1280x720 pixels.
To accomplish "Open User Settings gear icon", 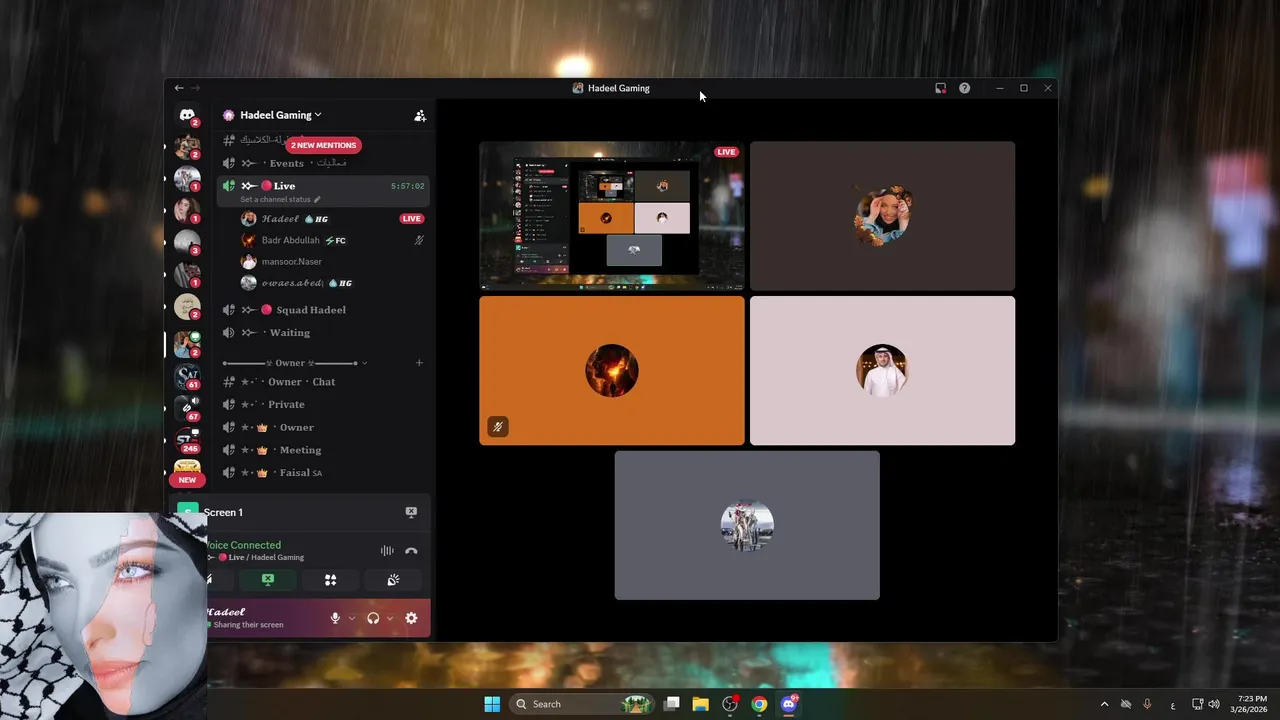I will click(411, 618).
